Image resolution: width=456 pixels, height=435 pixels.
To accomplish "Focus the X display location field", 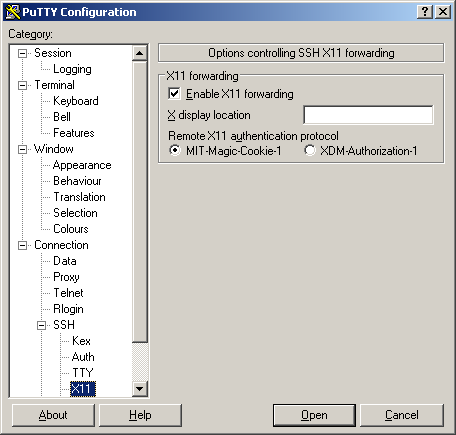I will 368,115.
